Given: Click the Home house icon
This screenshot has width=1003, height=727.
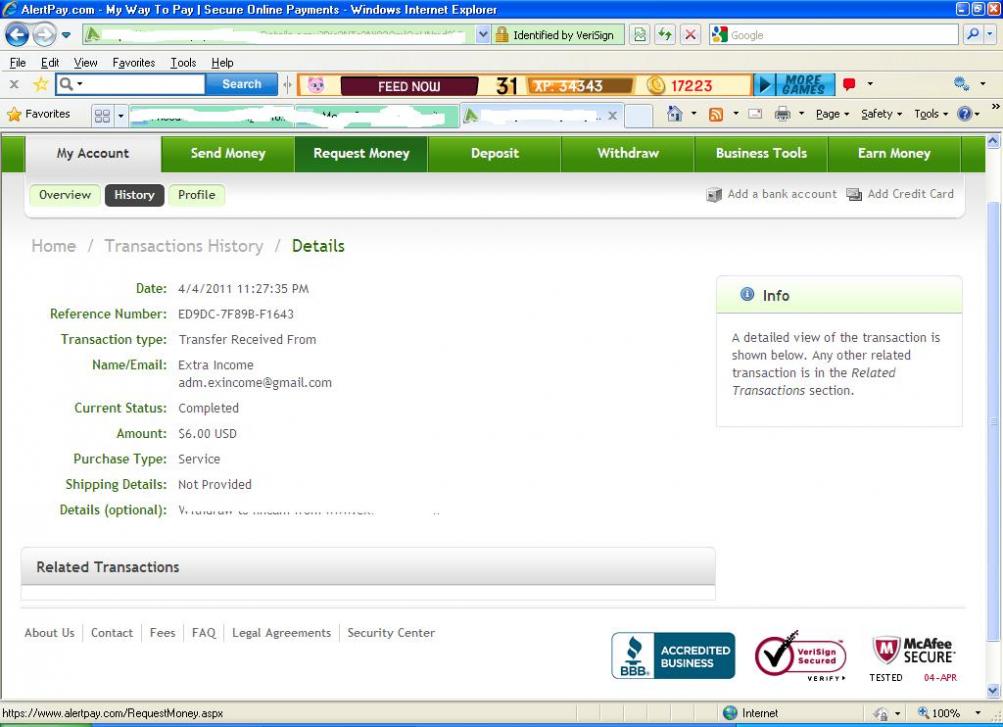Looking at the screenshot, I should tap(674, 114).
